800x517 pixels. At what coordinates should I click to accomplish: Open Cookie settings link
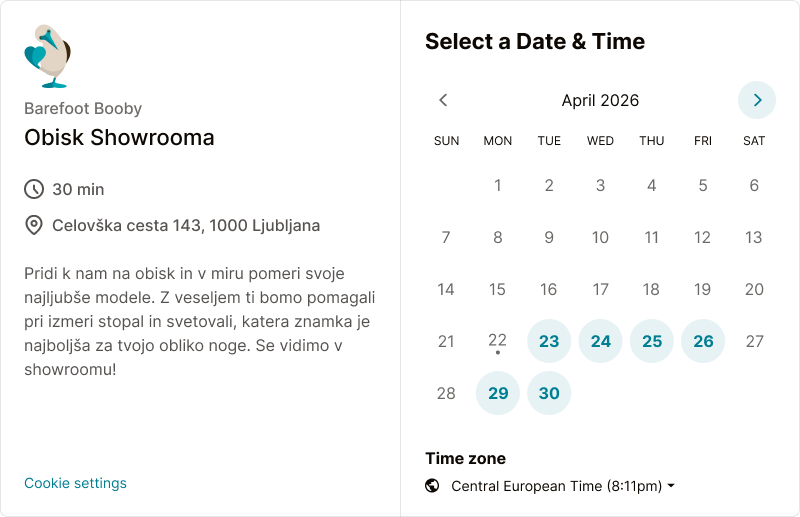pos(75,483)
